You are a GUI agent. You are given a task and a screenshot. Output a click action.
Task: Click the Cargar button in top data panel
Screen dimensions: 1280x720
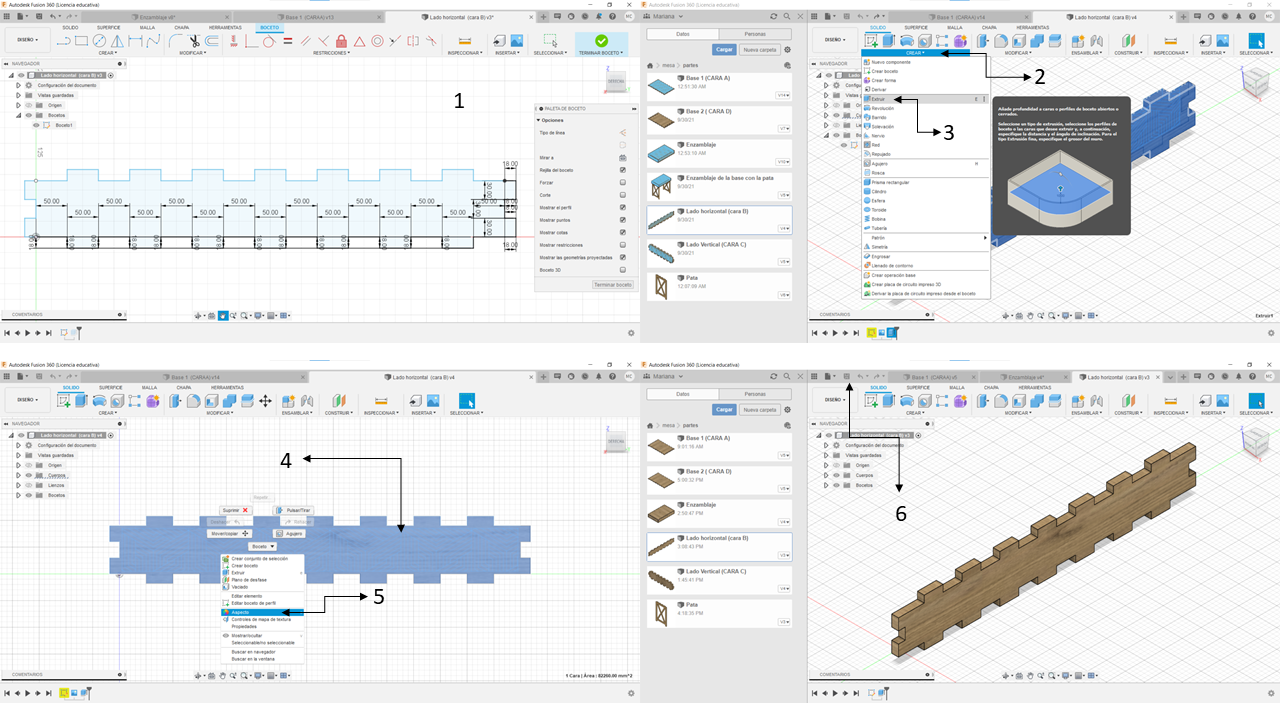[724, 49]
